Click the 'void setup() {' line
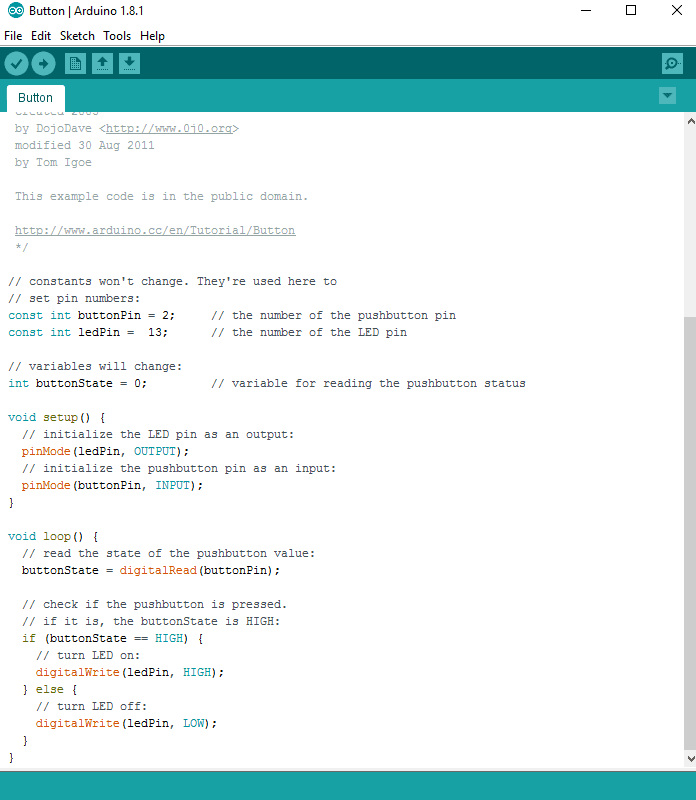The height and width of the screenshot is (800, 696). 57,417
